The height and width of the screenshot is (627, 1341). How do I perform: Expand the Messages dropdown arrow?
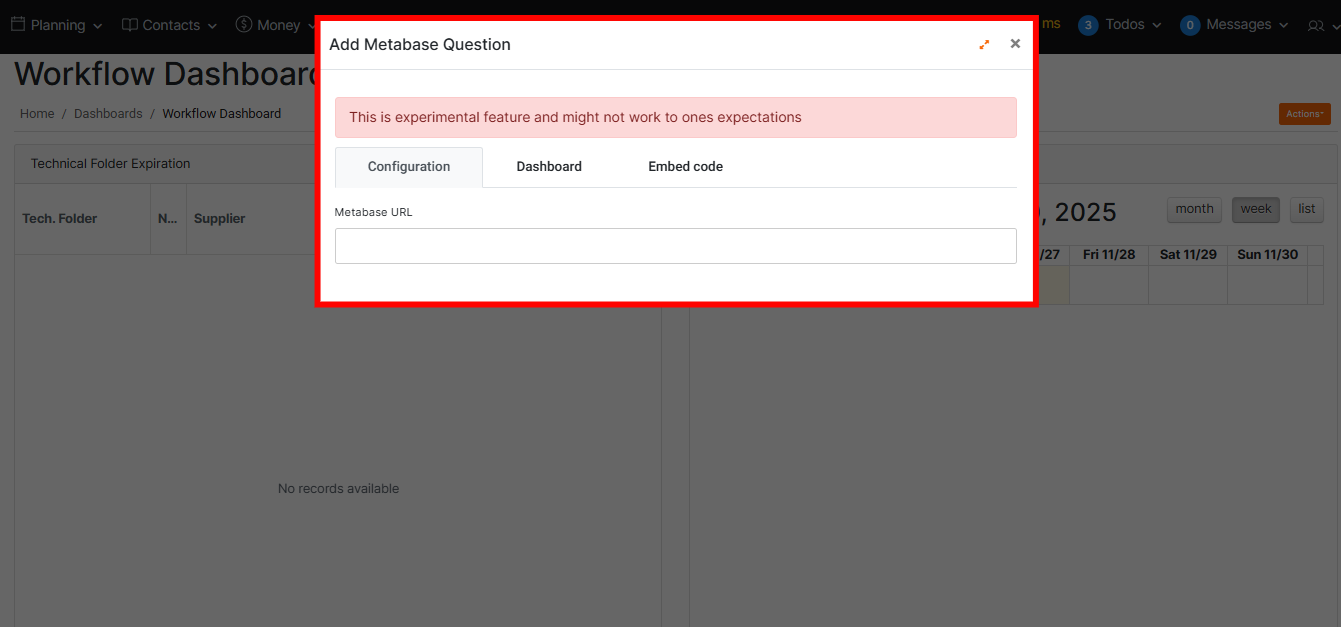(x=1285, y=25)
